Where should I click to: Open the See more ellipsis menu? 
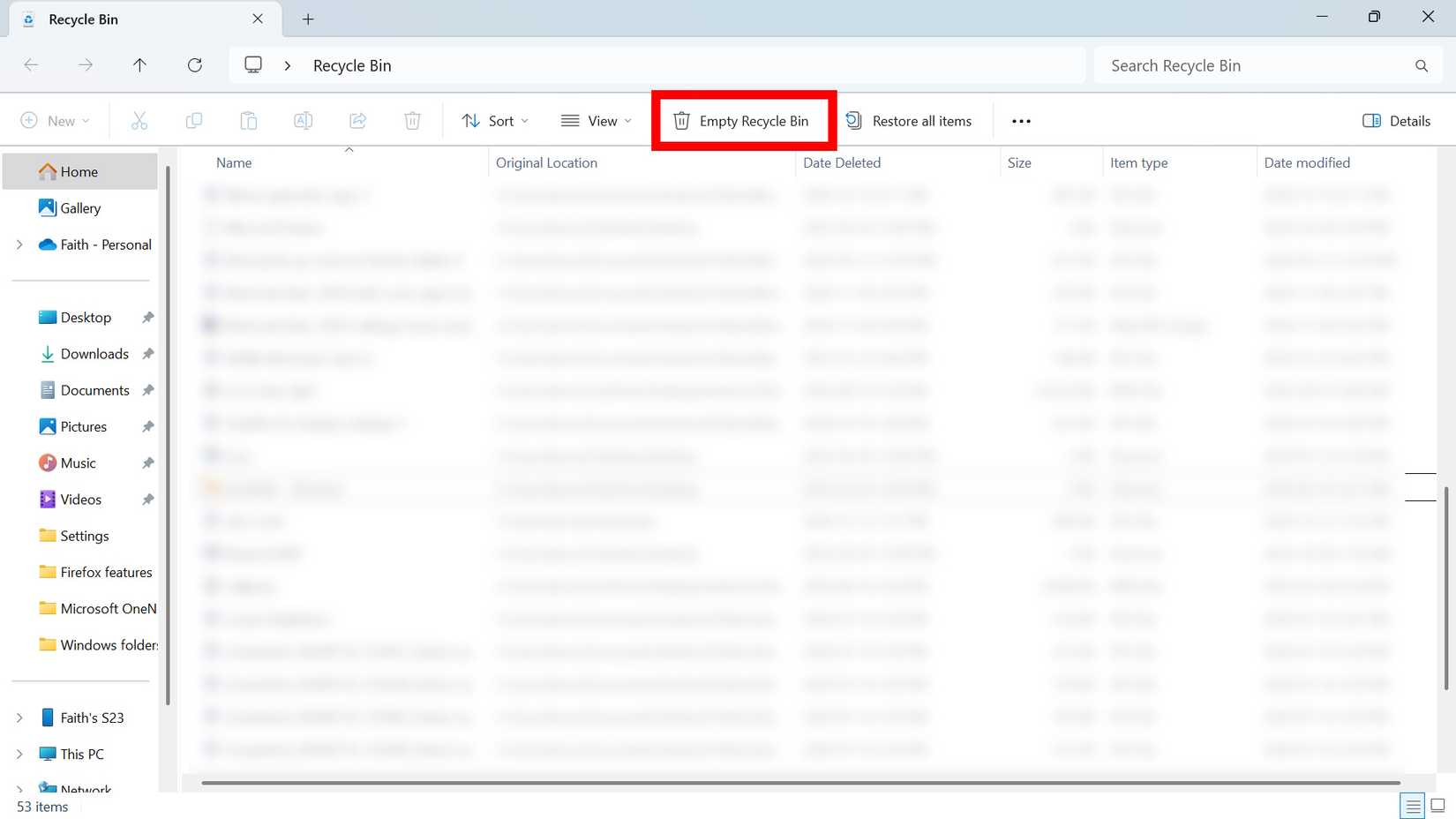coord(1021,121)
